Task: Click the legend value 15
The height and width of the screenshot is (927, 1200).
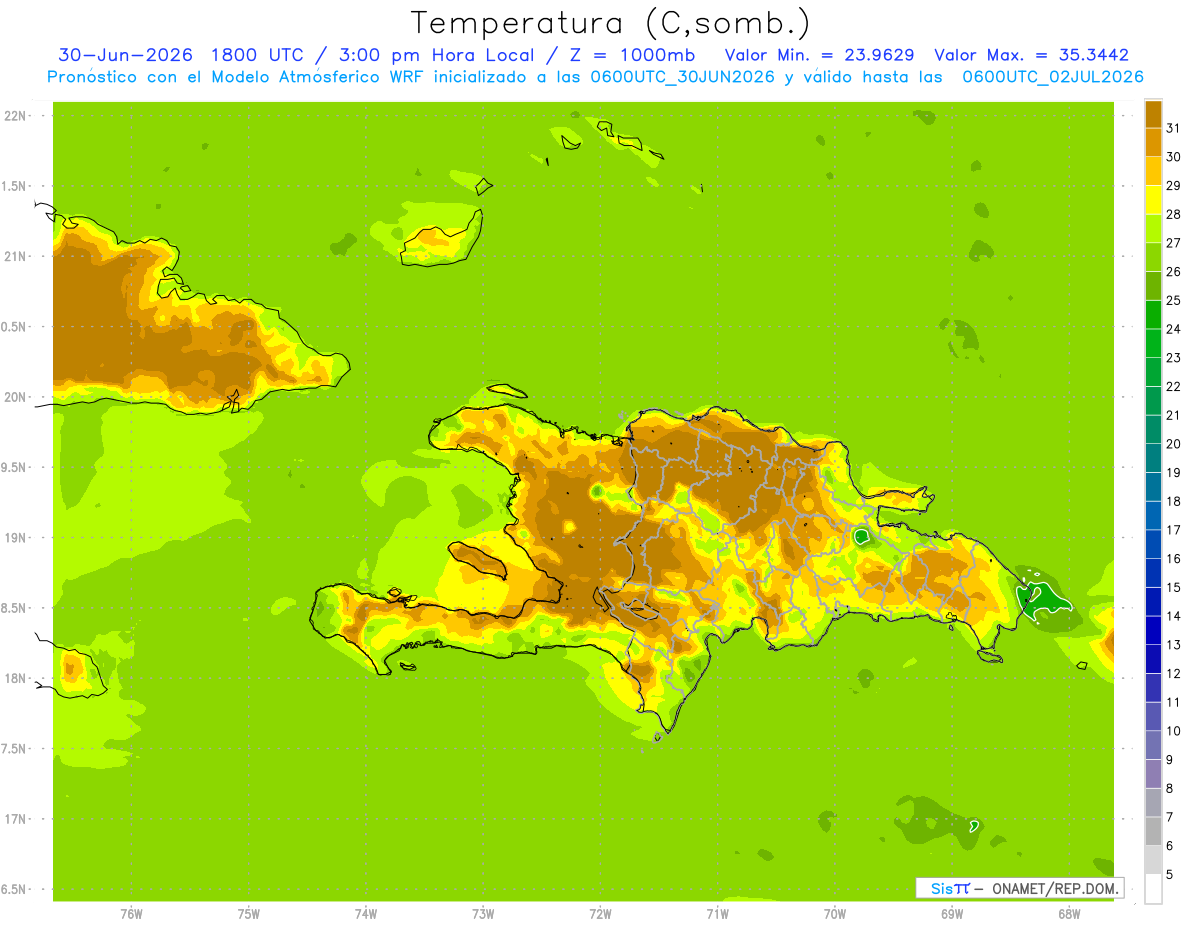Action: click(x=1173, y=587)
